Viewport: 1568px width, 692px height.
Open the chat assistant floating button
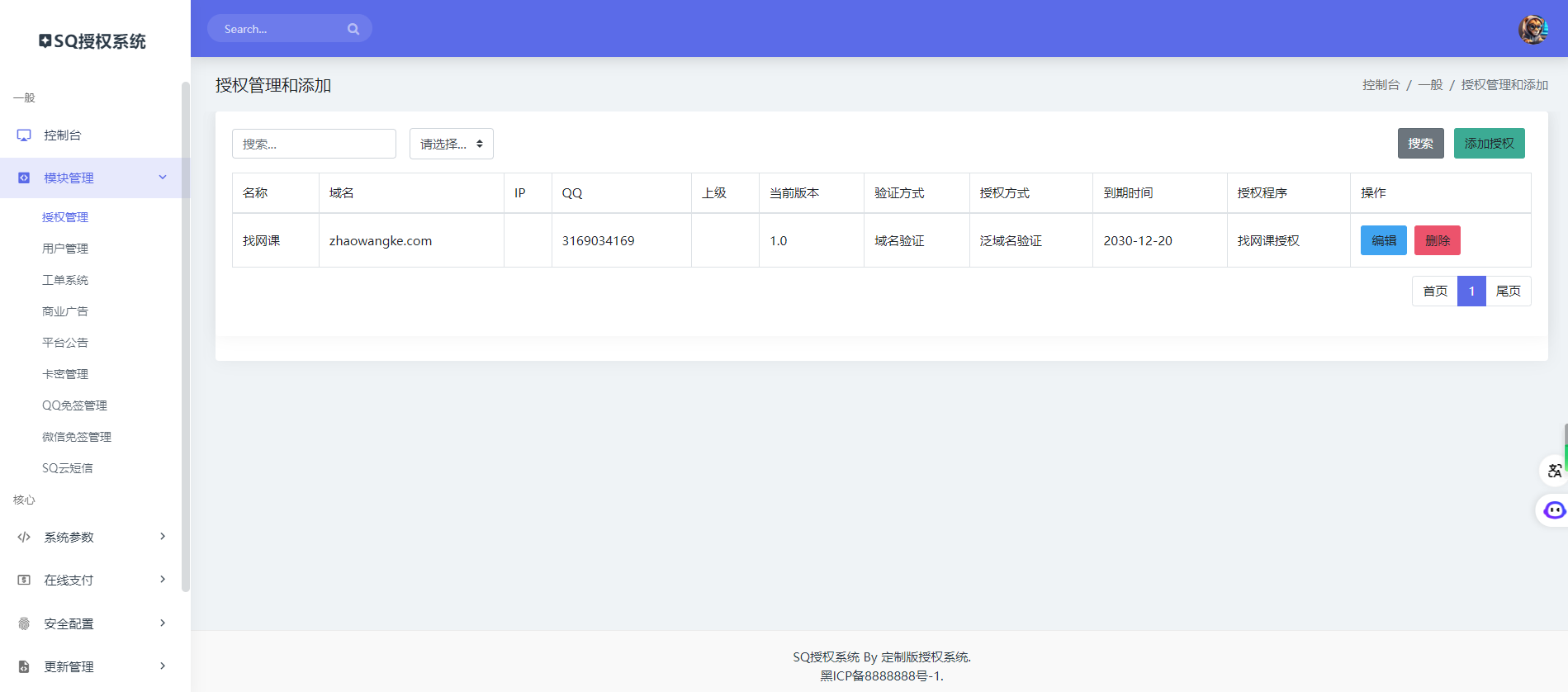coord(1554,510)
